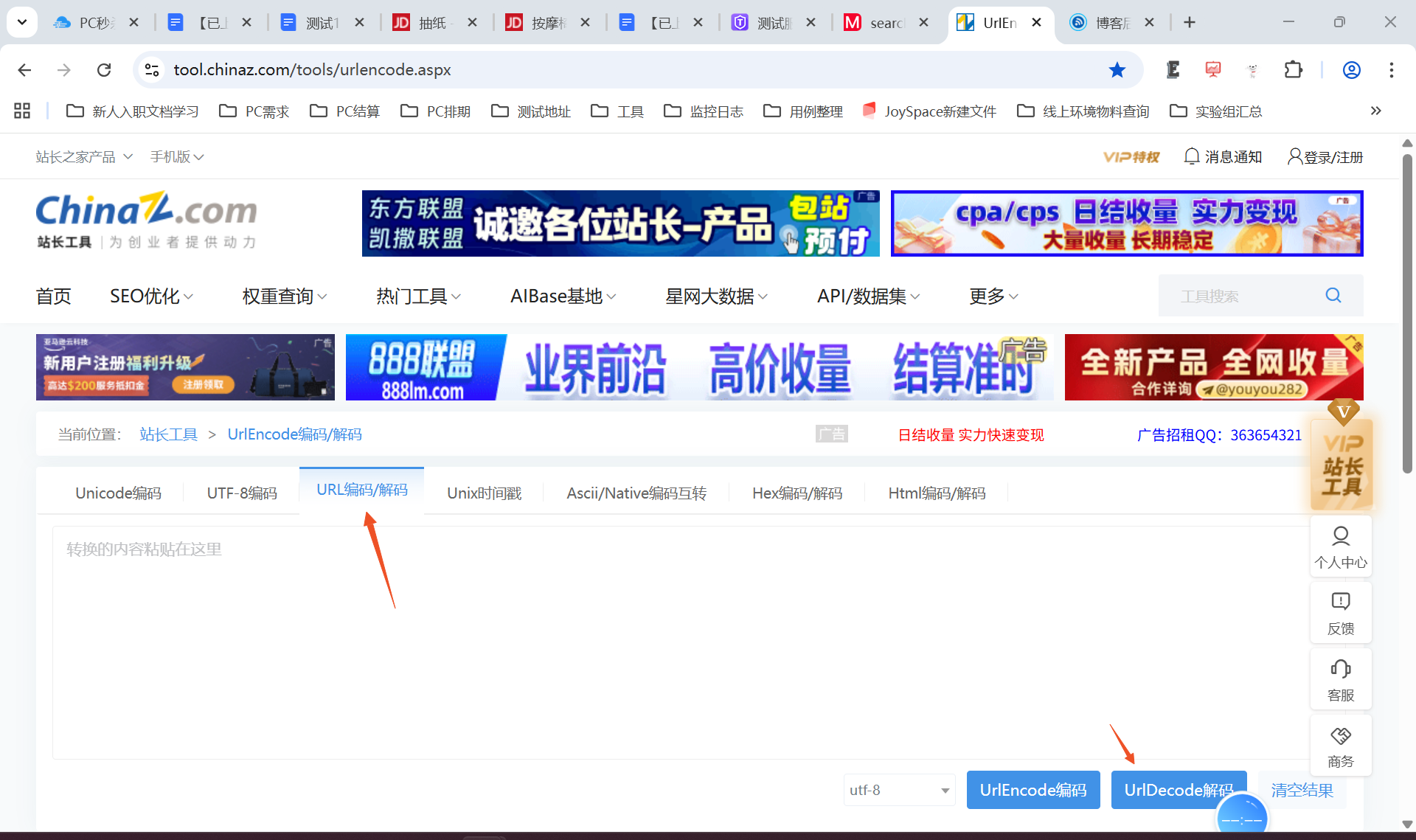Click the 清空结果 link
1416x840 pixels.
(1302, 790)
